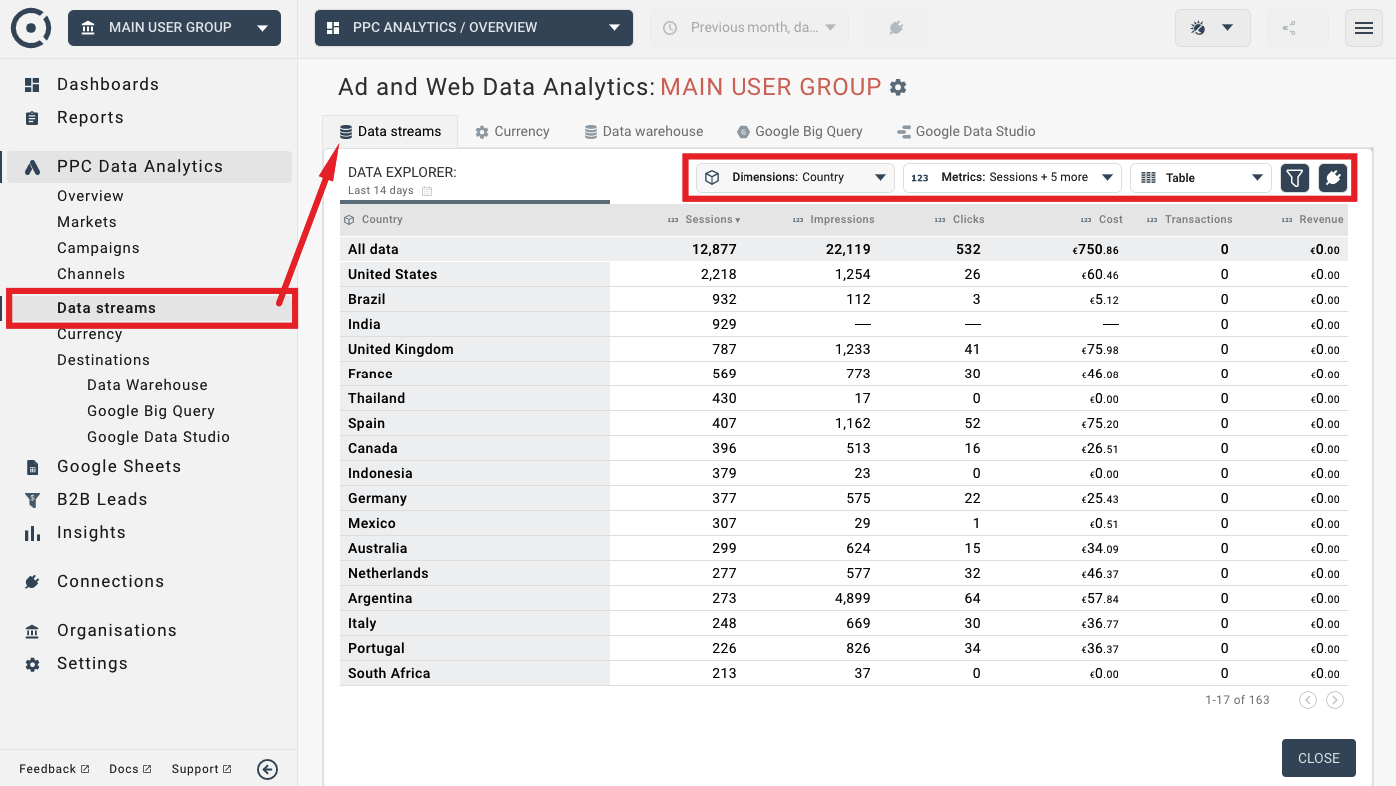Click the Connections plug icon

coord(32,582)
